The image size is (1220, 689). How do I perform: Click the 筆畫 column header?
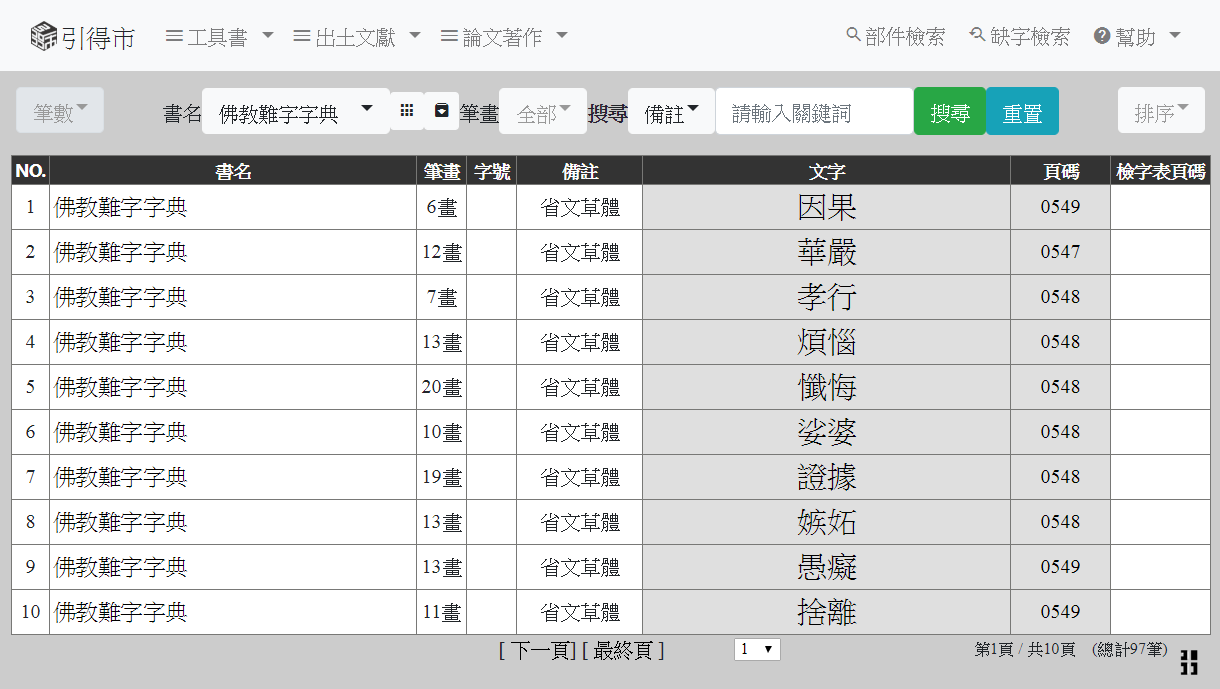[x=442, y=171]
